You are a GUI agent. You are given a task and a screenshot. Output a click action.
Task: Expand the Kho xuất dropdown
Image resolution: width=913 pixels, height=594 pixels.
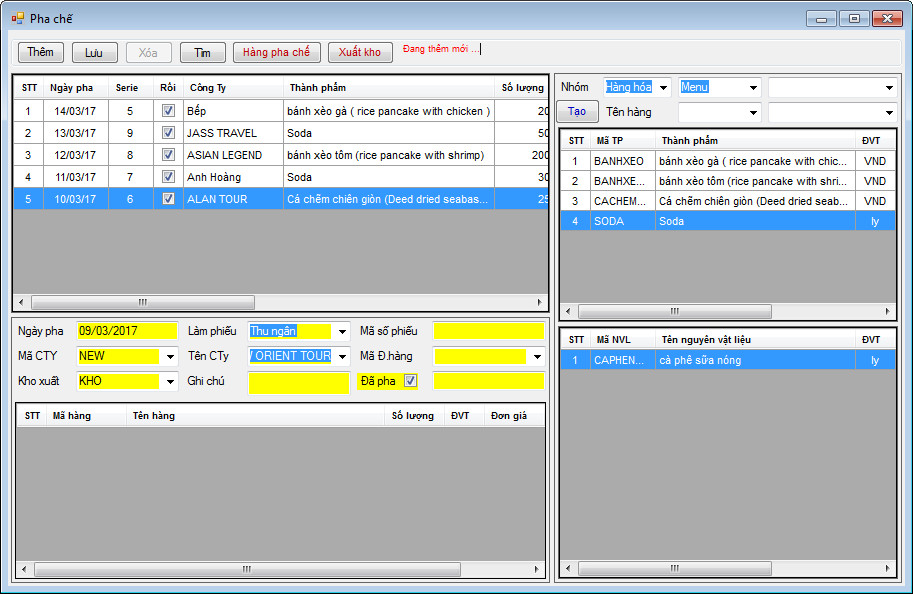point(170,381)
